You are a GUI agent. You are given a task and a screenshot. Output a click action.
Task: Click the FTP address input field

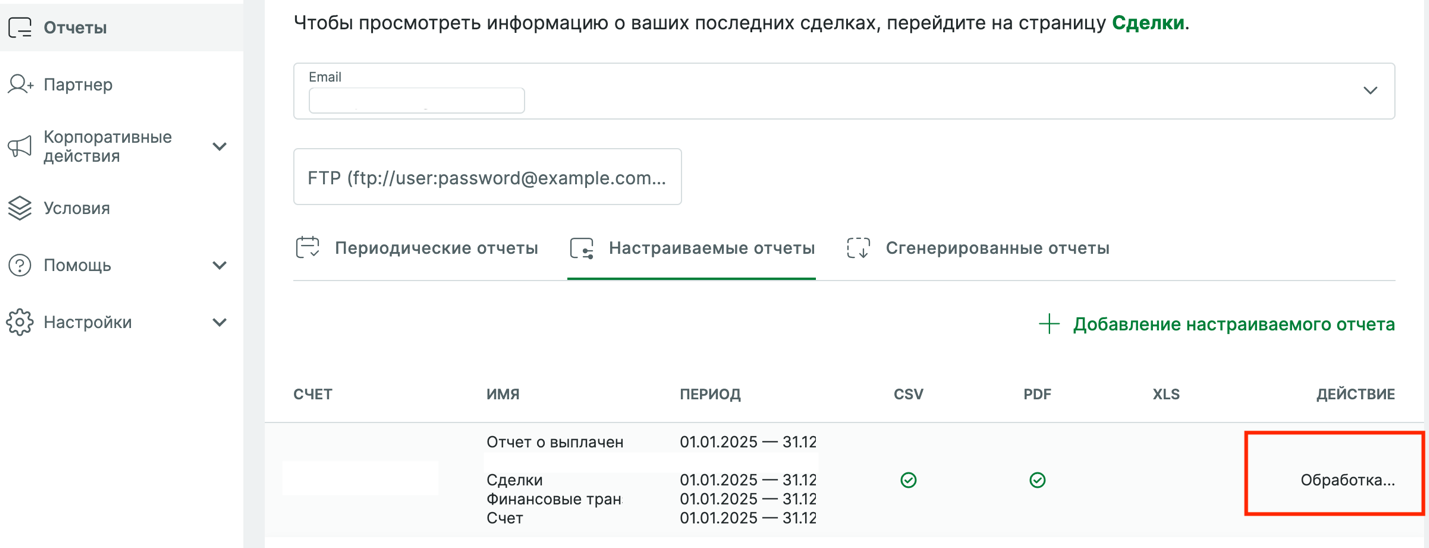(487, 177)
